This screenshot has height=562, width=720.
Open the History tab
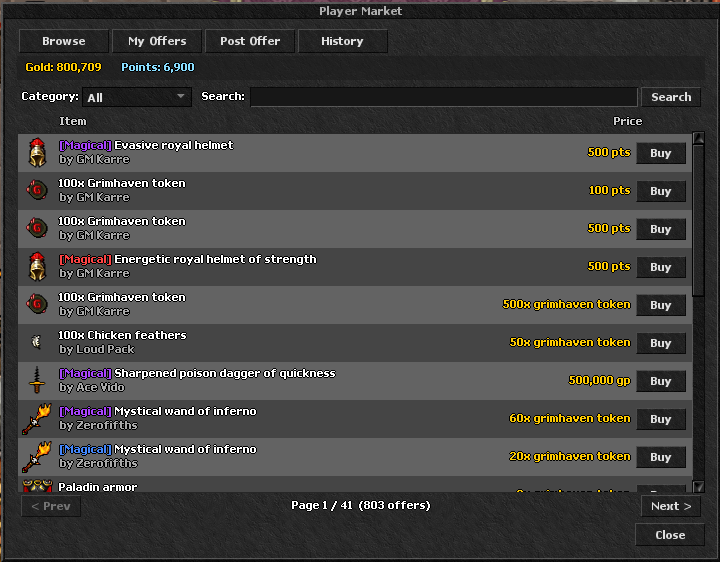click(x=343, y=41)
